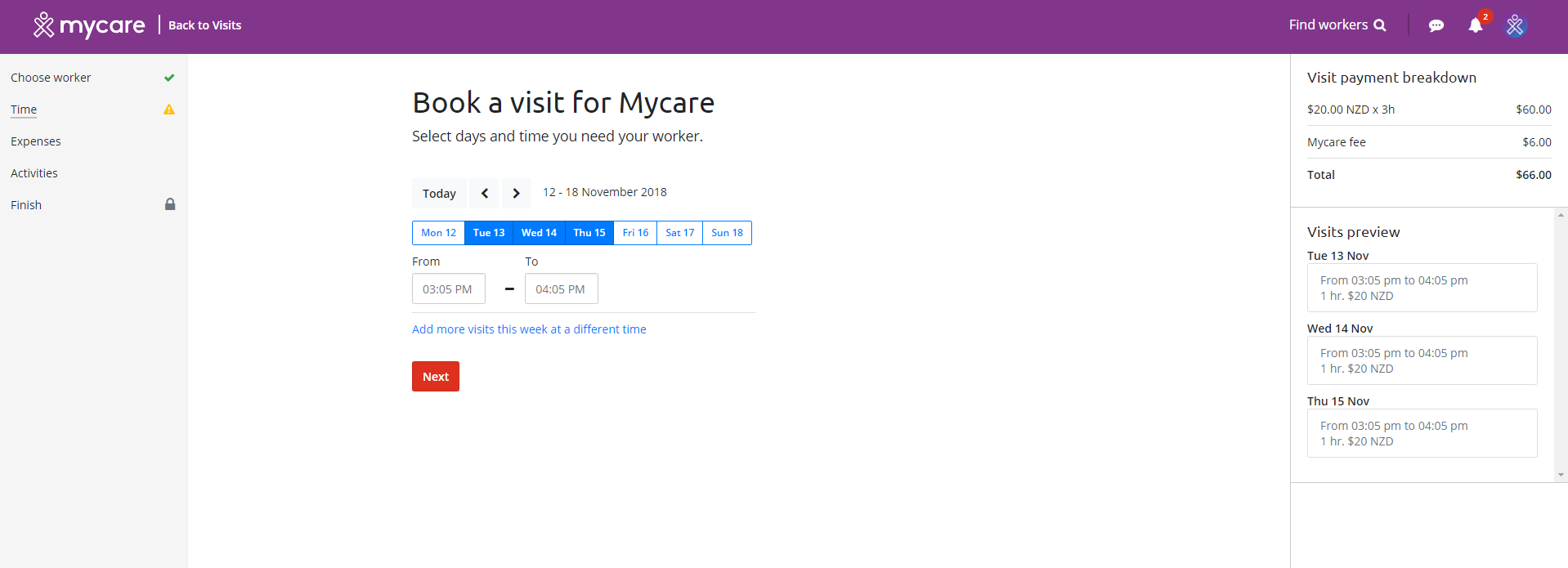
Task: Select the Time step
Action: [x=24, y=110]
